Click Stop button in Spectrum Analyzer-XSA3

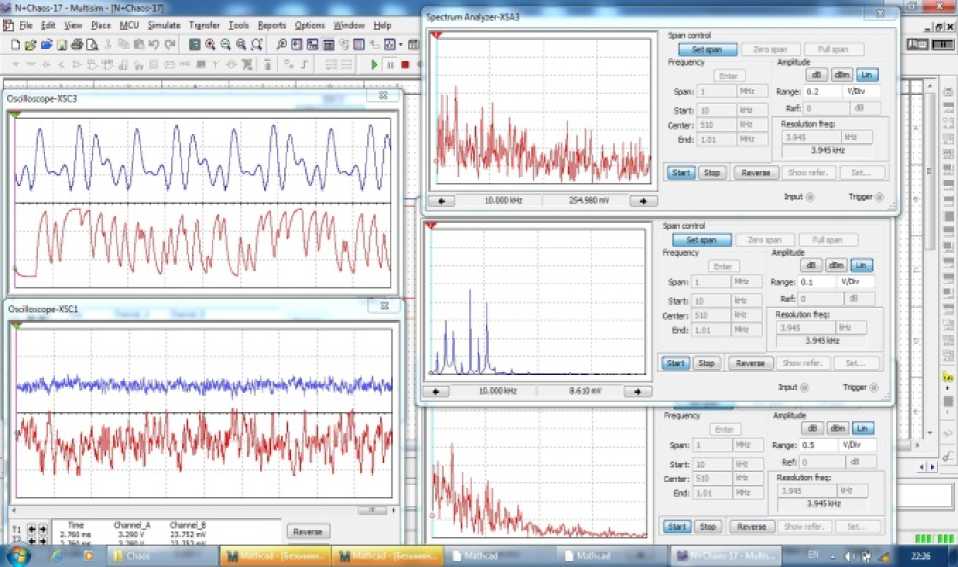[711, 172]
